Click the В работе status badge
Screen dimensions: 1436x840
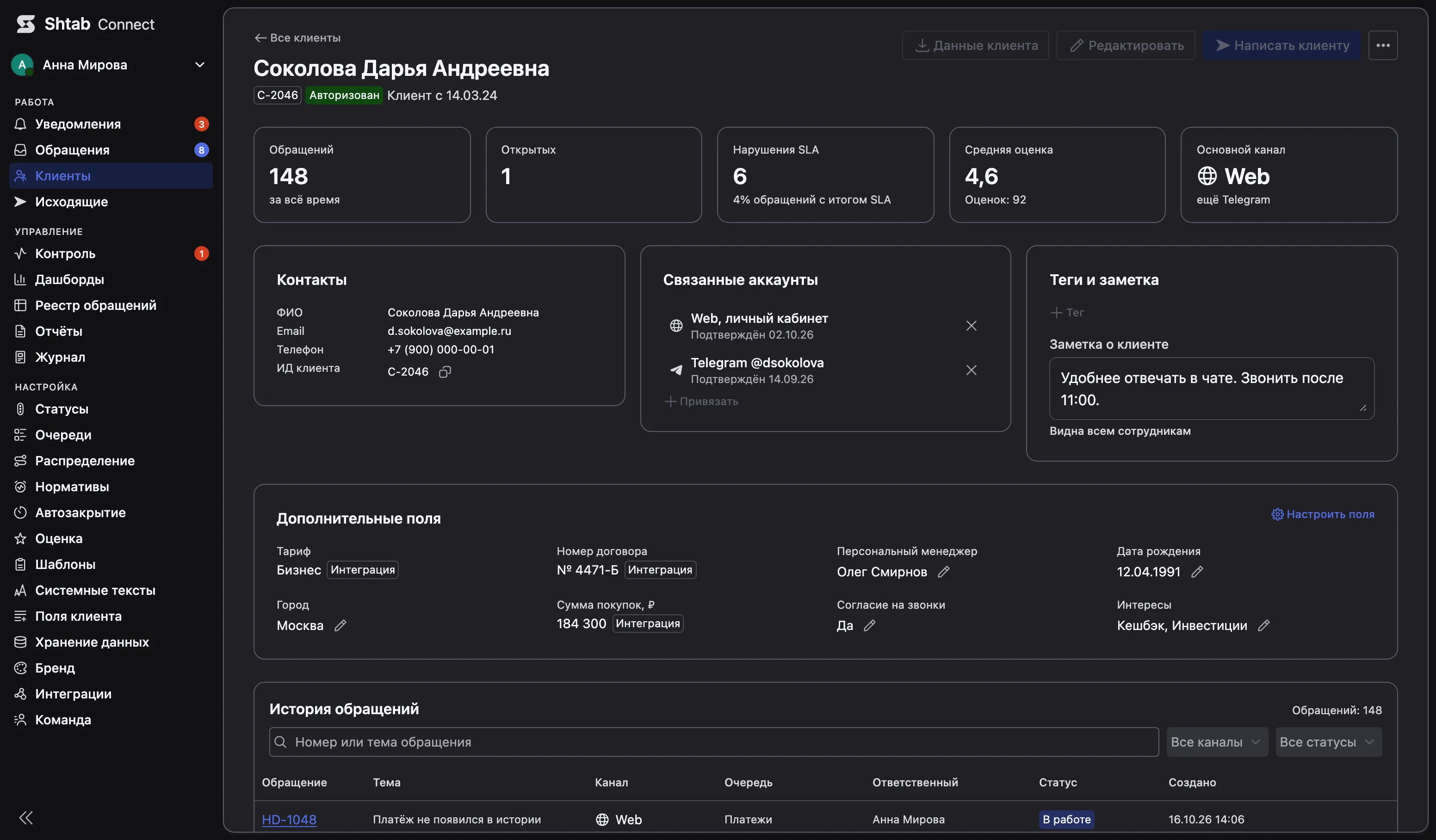(1066, 819)
